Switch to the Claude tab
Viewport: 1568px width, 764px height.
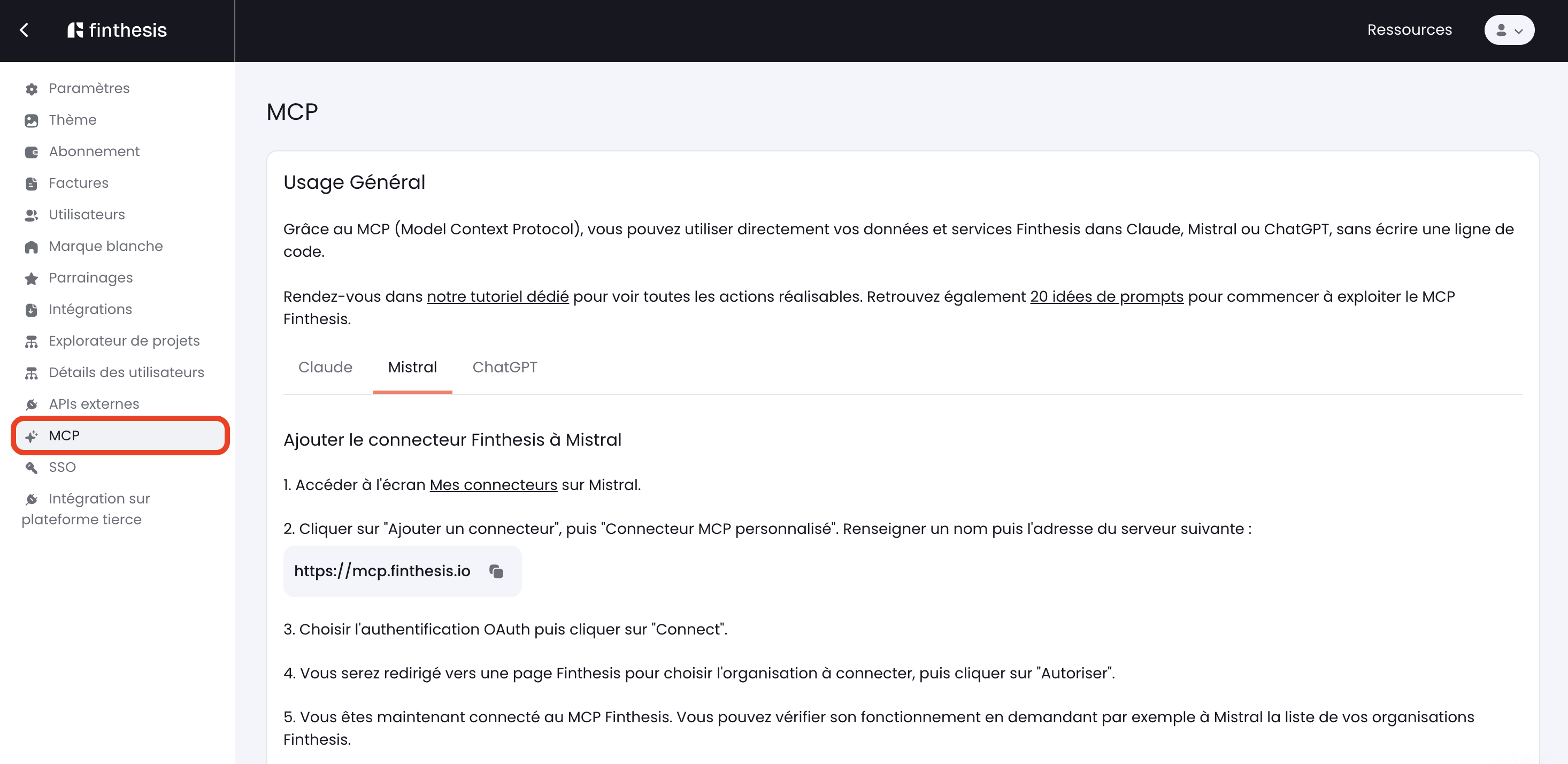pos(325,367)
